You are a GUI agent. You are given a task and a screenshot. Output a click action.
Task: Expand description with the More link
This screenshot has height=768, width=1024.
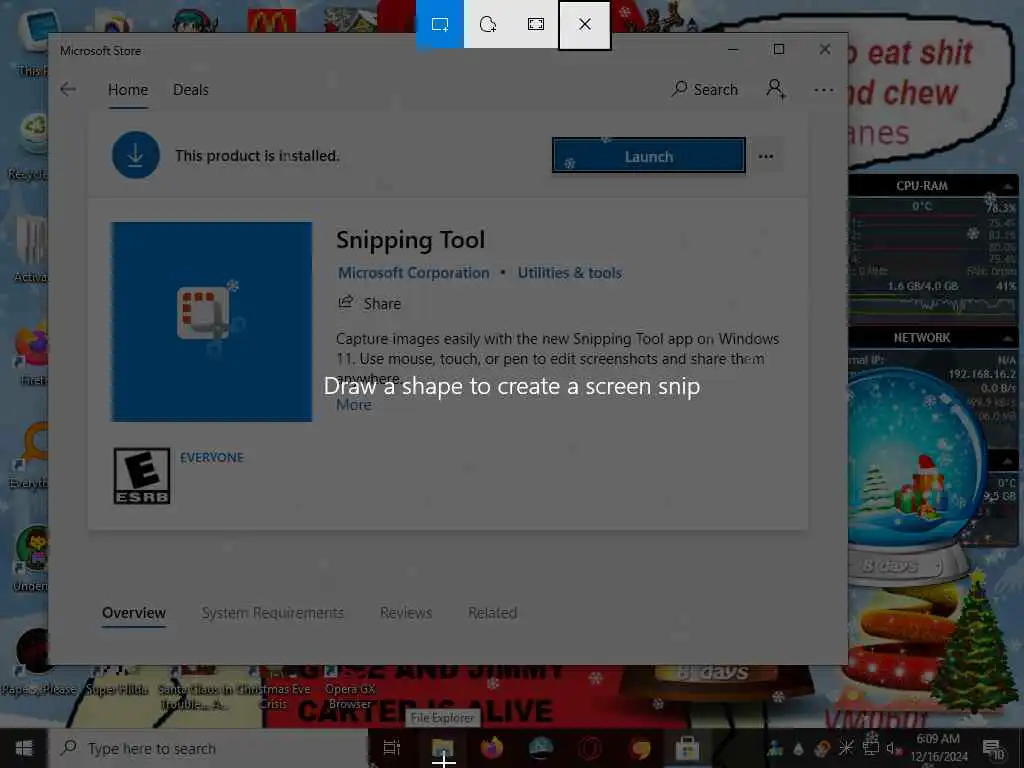(x=353, y=405)
